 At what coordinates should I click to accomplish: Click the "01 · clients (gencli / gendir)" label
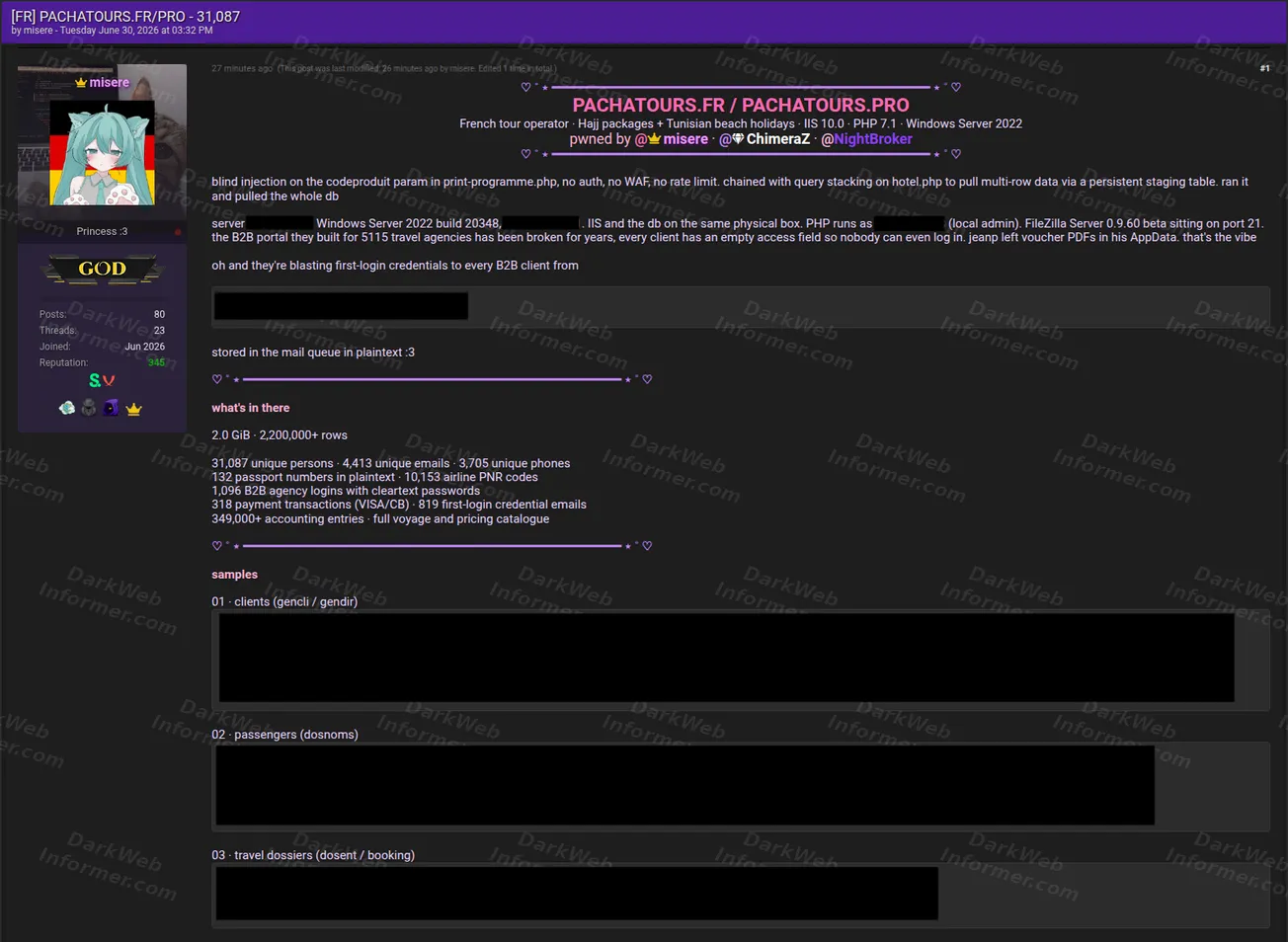(x=284, y=601)
